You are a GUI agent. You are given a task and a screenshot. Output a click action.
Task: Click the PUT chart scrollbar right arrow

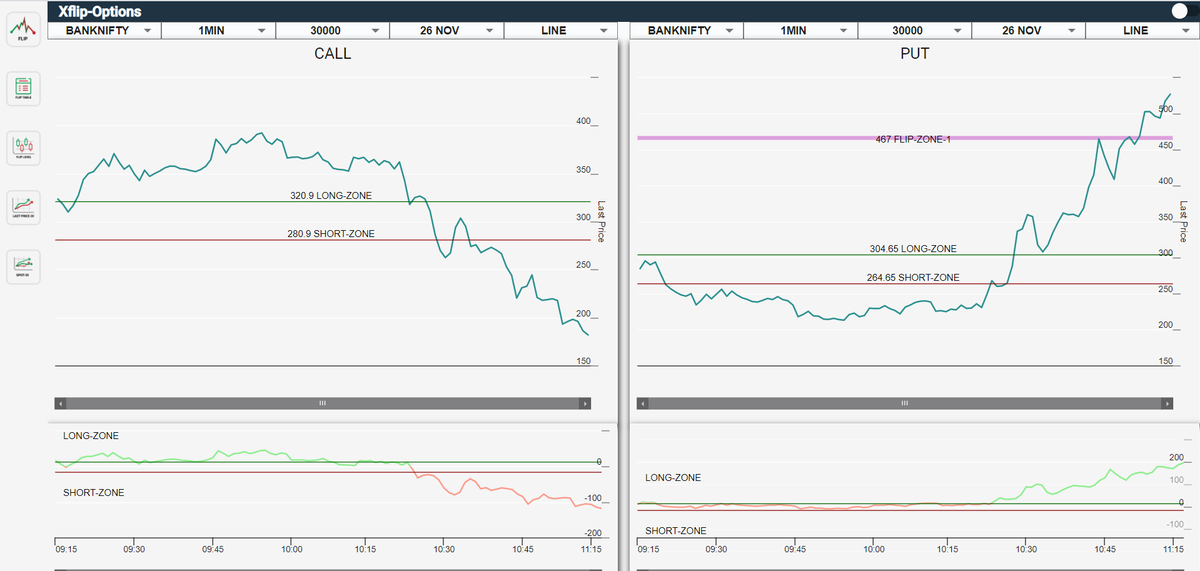[x=1167, y=403]
